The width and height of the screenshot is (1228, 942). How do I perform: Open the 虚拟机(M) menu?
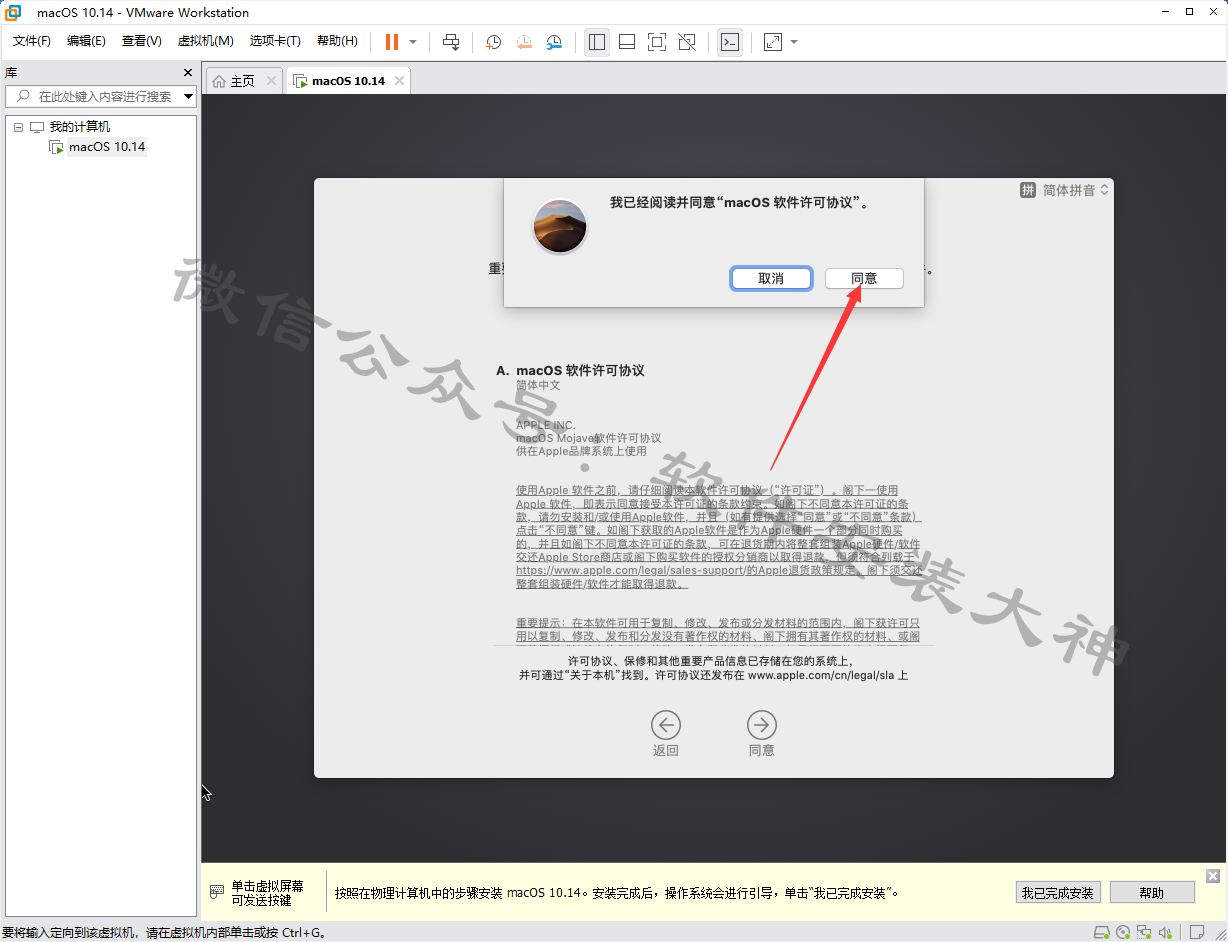click(x=206, y=41)
